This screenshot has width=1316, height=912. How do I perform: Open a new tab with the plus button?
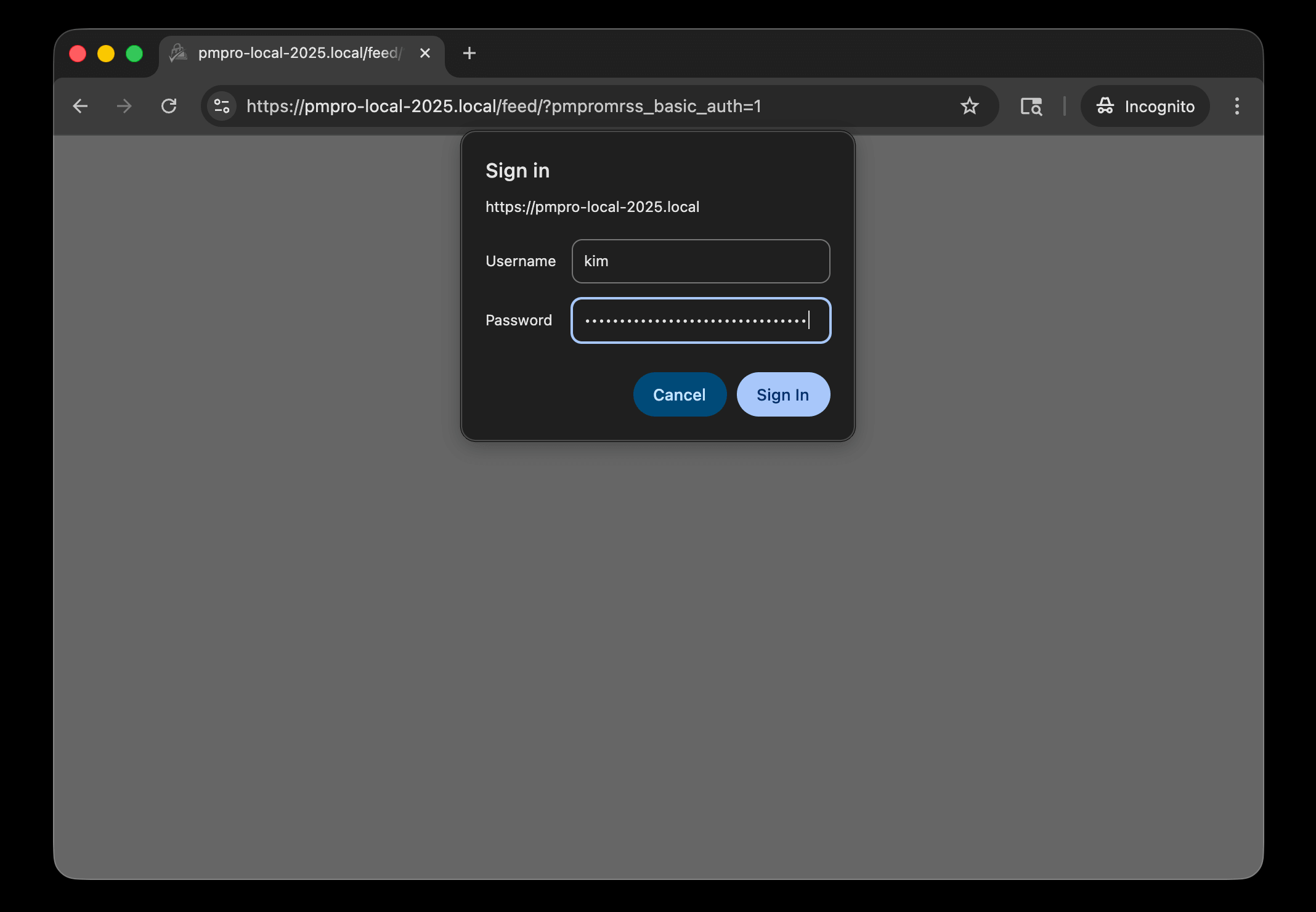(469, 54)
